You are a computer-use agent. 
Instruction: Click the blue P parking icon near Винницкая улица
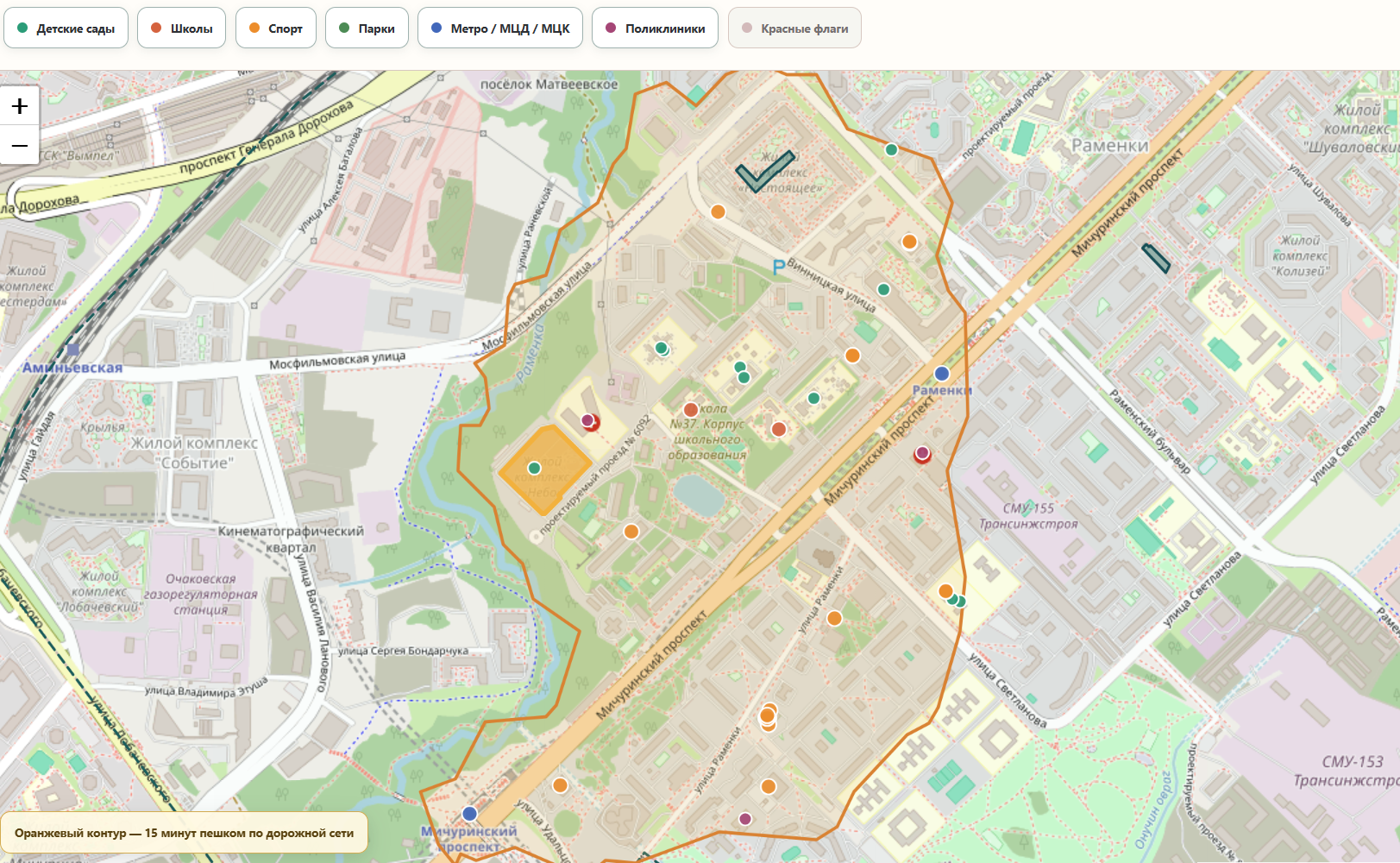[779, 268]
